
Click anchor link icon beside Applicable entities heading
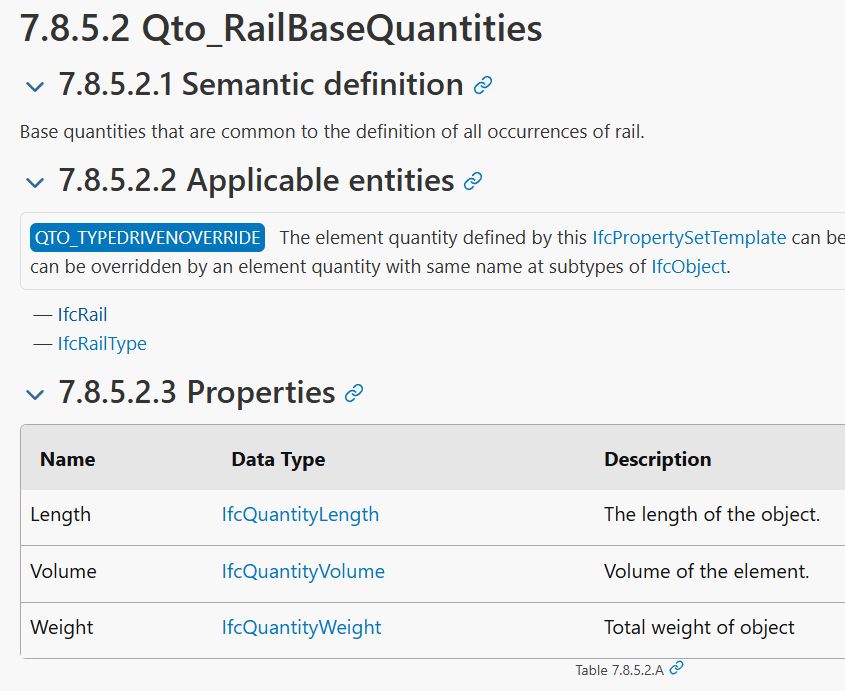pyautogui.click(x=473, y=181)
